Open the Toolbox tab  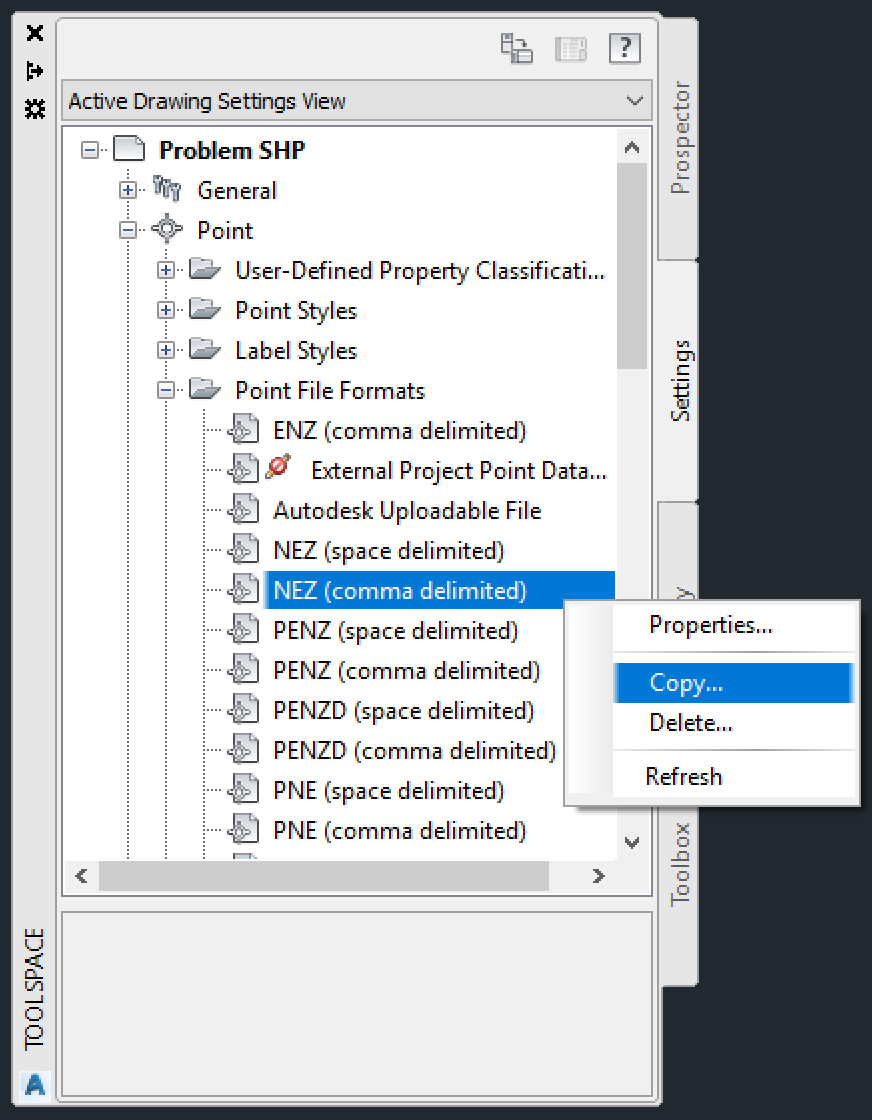click(x=680, y=862)
